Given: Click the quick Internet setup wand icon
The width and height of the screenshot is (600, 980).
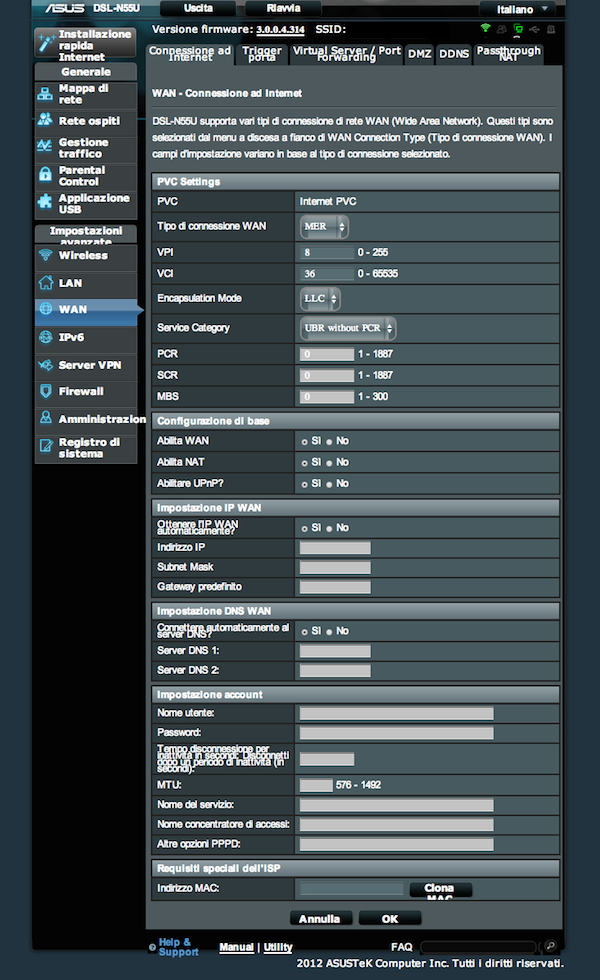Looking at the screenshot, I should (46, 43).
